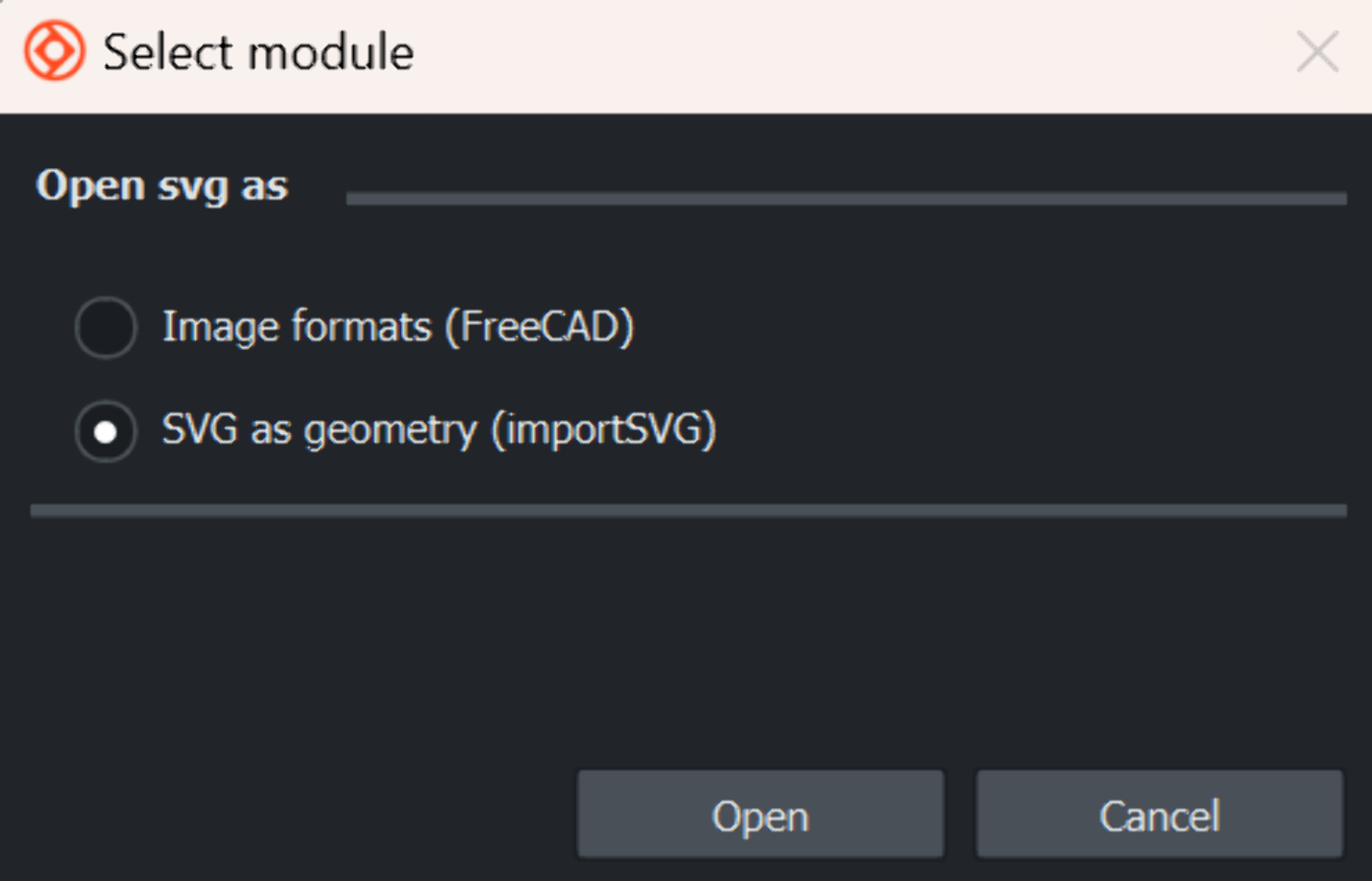This screenshot has height=881, width=1372.
Task: Choose the SVG as geometry radio button
Action: point(106,431)
